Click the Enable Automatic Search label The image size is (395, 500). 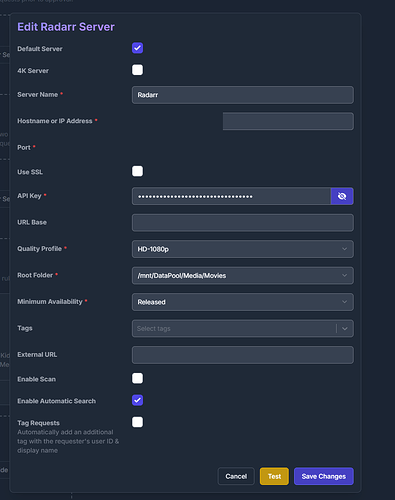(56, 401)
